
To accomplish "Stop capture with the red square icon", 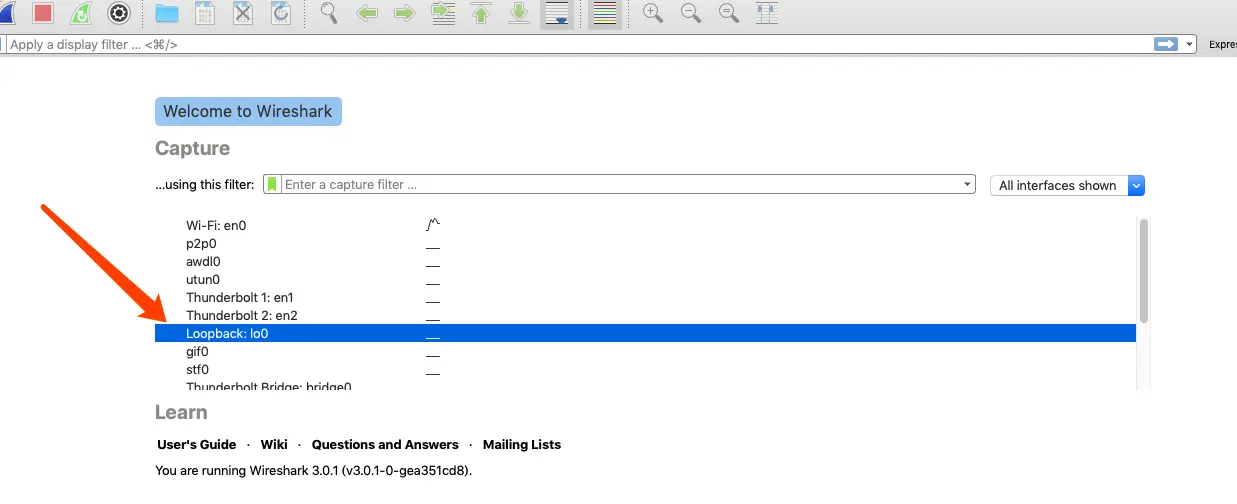I will pyautogui.click(x=43, y=13).
